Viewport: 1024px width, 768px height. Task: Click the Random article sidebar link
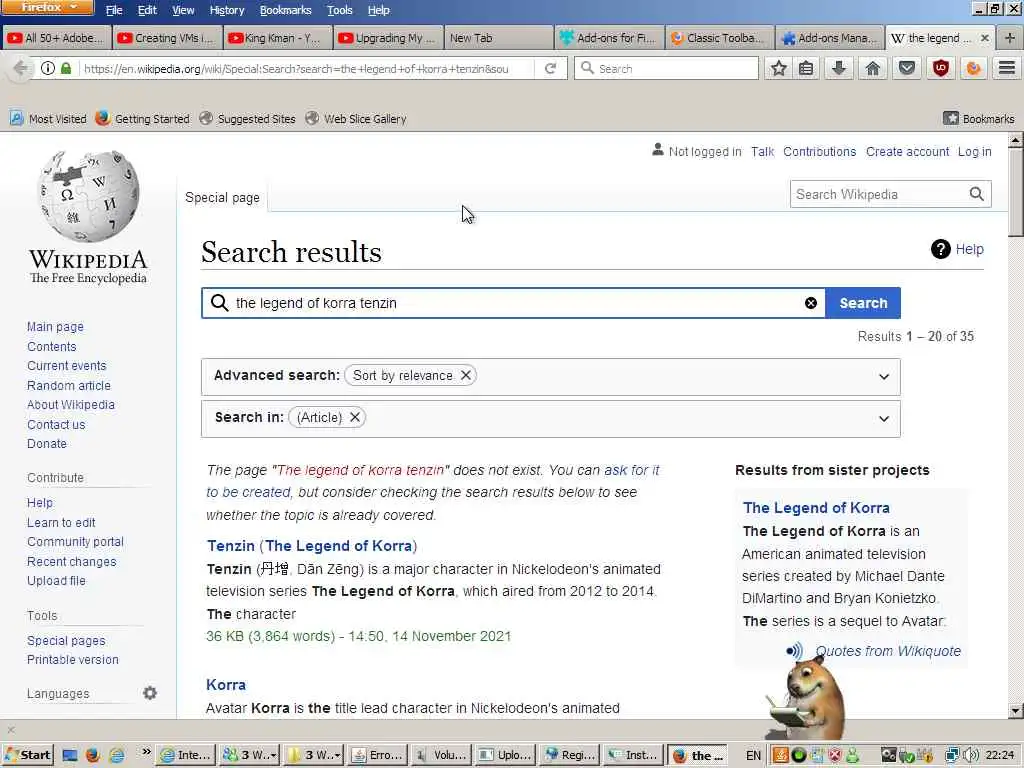click(x=69, y=385)
